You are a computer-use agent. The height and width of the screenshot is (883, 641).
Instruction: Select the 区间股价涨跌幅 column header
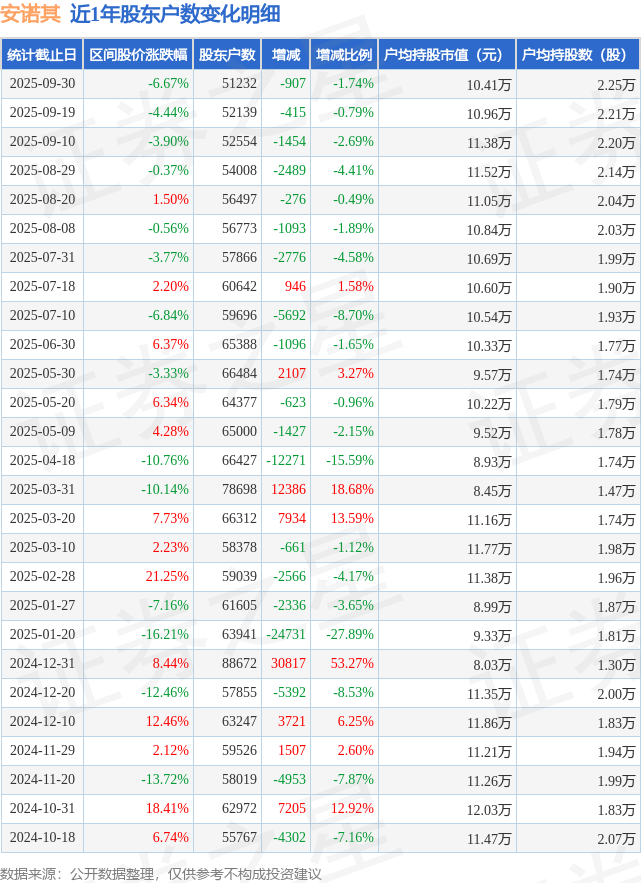coord(137,55)
